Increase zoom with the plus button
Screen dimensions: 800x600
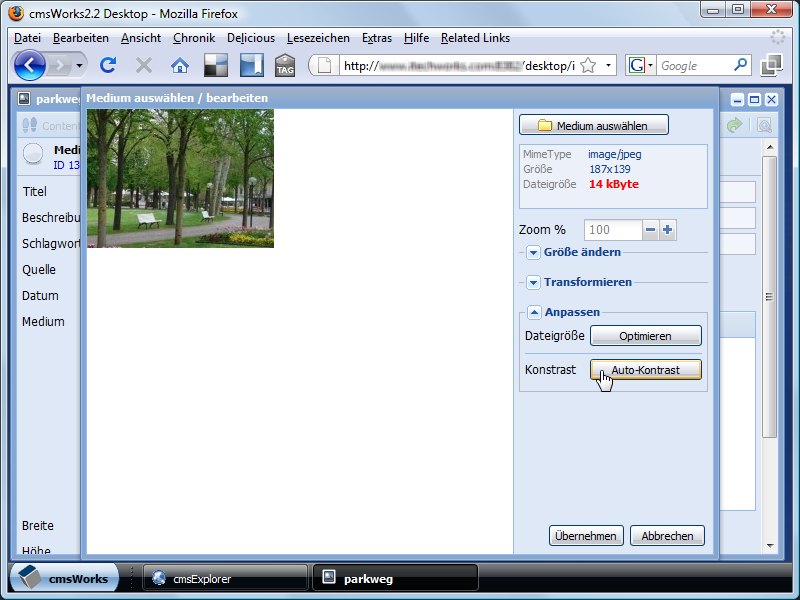[x=667, y=230]
